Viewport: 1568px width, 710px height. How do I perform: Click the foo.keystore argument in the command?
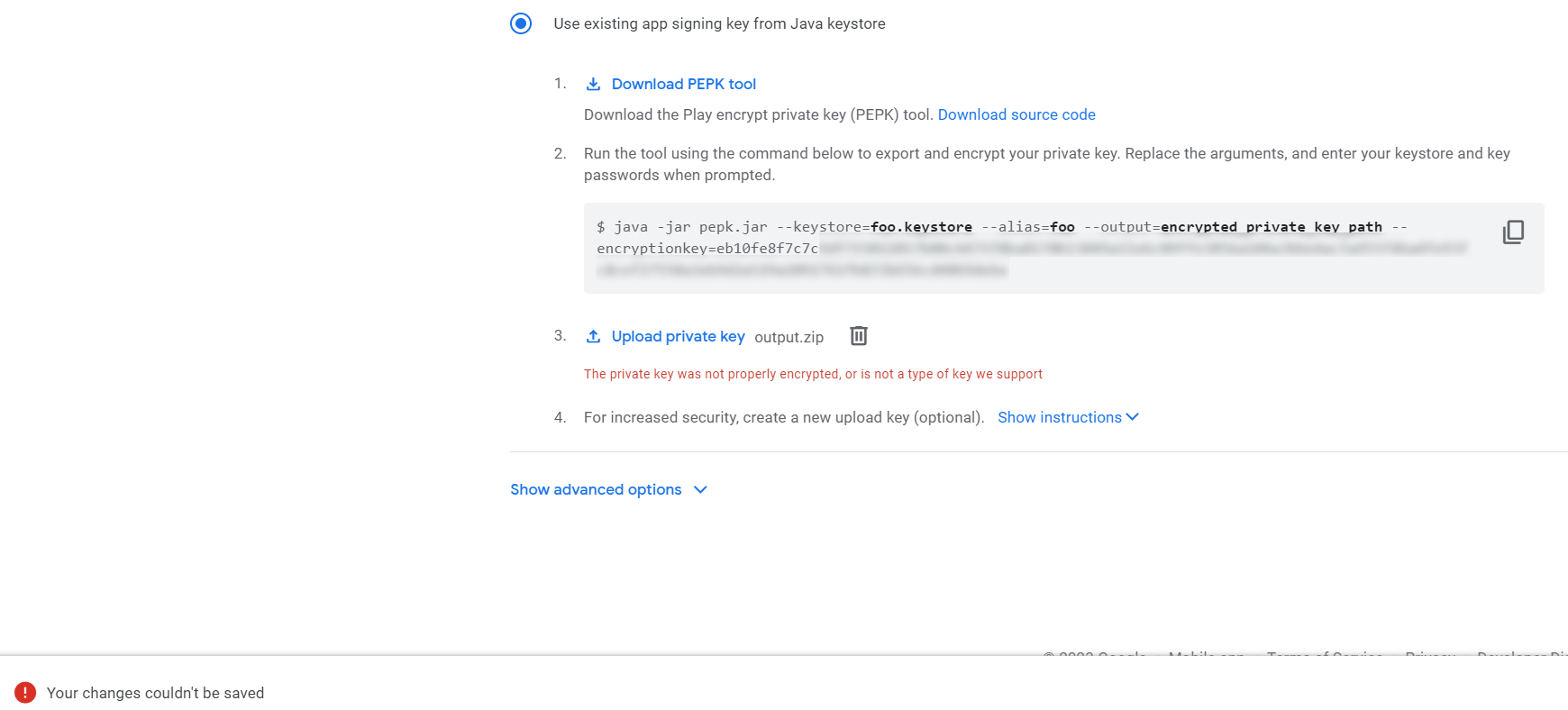click(921, 227)
